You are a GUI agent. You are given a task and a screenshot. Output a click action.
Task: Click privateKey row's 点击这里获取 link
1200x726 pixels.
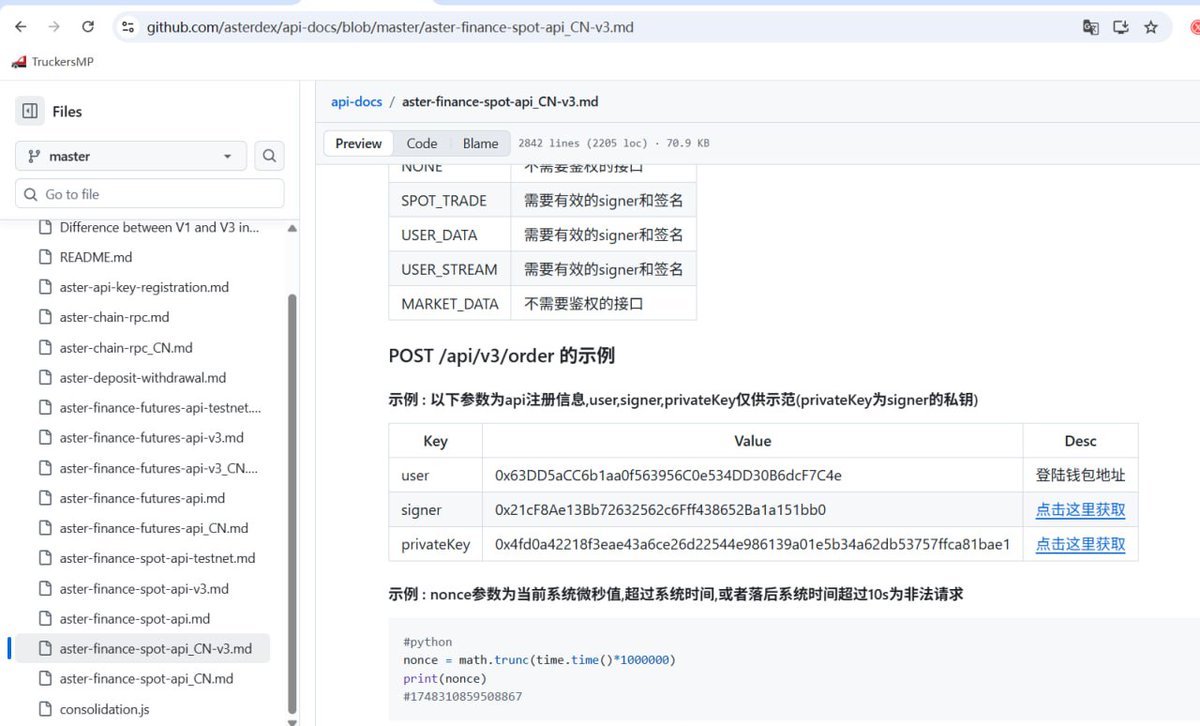[x=1080, y=544]
